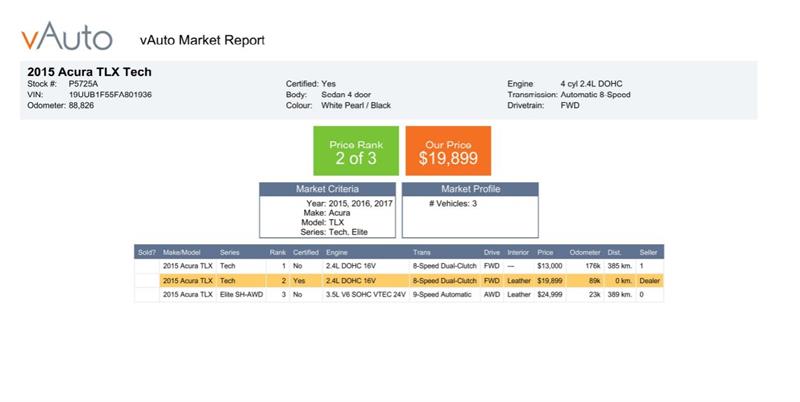Click the Certified: Yes field
Screen dimensions: 800x402
coord(311,84)
